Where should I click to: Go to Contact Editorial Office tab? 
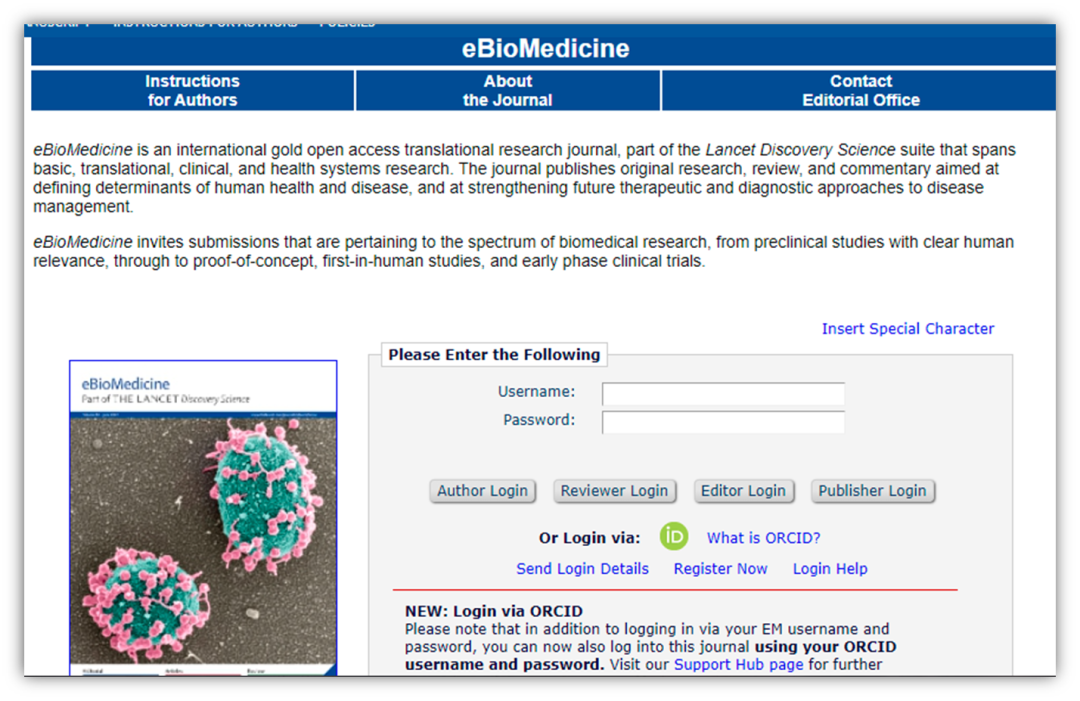pyautogui.click(x=860, y=90)
